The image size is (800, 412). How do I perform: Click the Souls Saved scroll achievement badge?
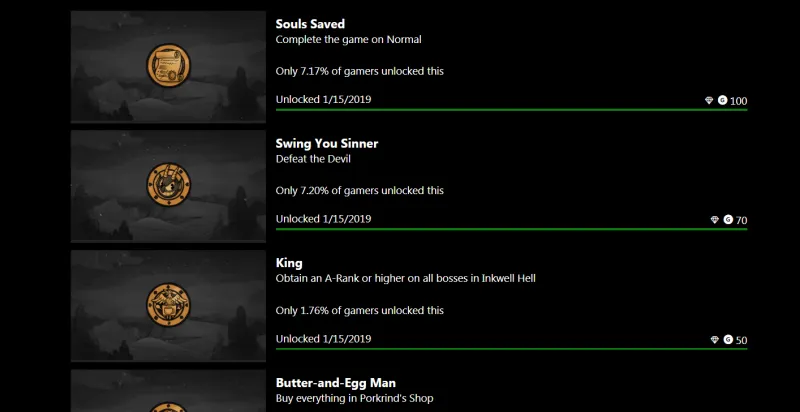pyautogui.click(x=168, y=65)
